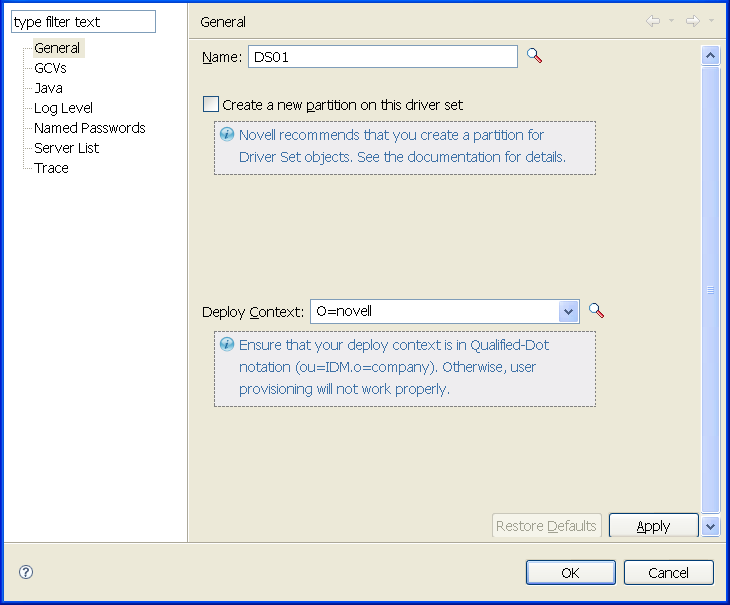The height and width of the screenshot is (605, 730).
Task: Enable Create a new partition checkbox
Action: tap(210, 104)
